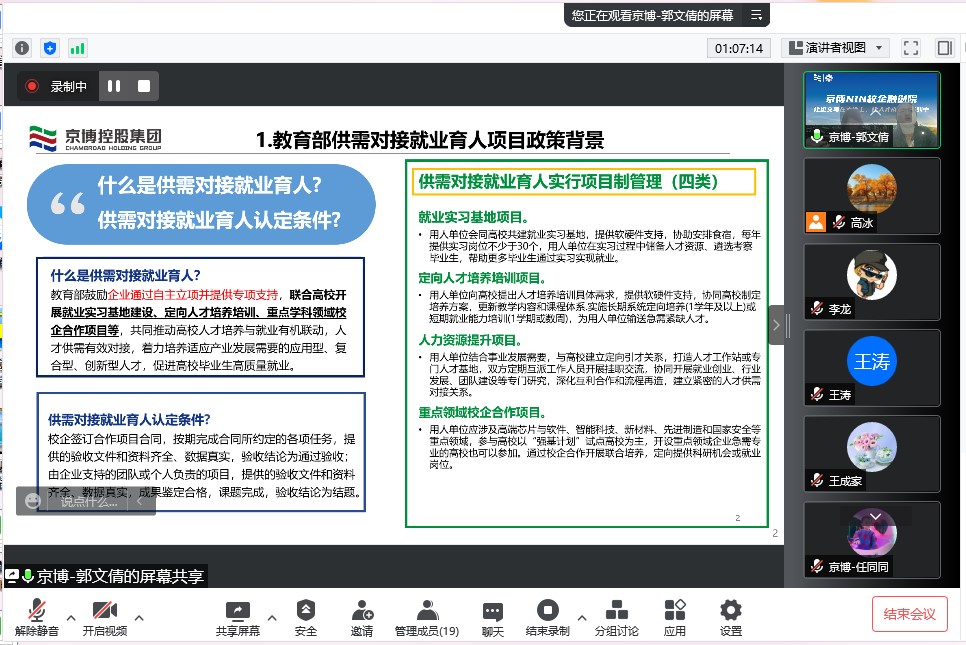Image resolution: width=966 pixels, height=645 pixels.
Task: Toggle the side panel layout icon
Action: pyautogui.click(x=944, y=48)
